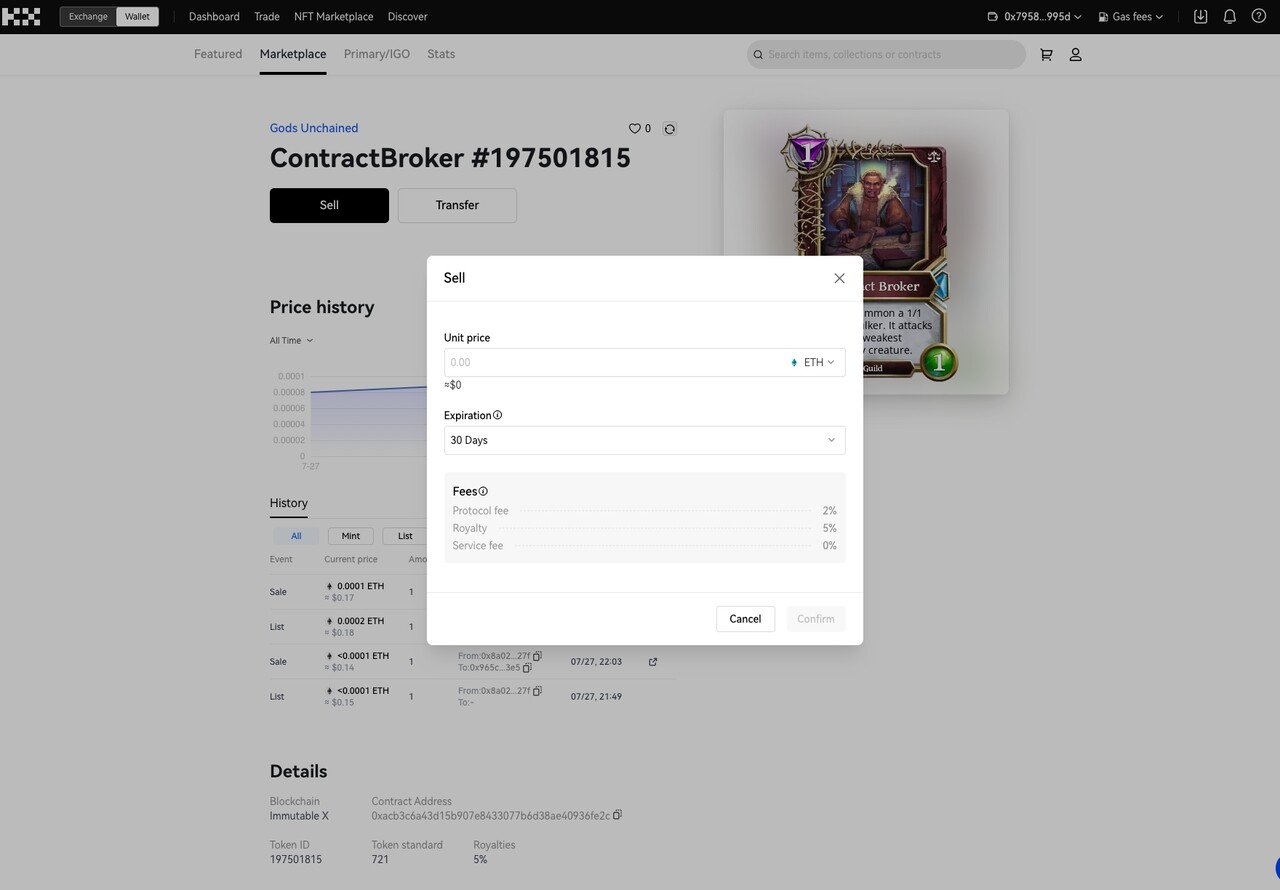Switch to the Stats tab
This screenshot has width=1280, height=890.
point(441,54)
